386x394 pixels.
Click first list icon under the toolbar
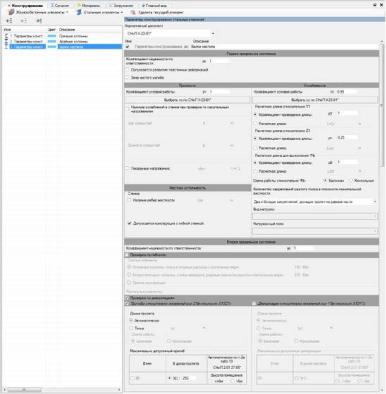[9, 21]
